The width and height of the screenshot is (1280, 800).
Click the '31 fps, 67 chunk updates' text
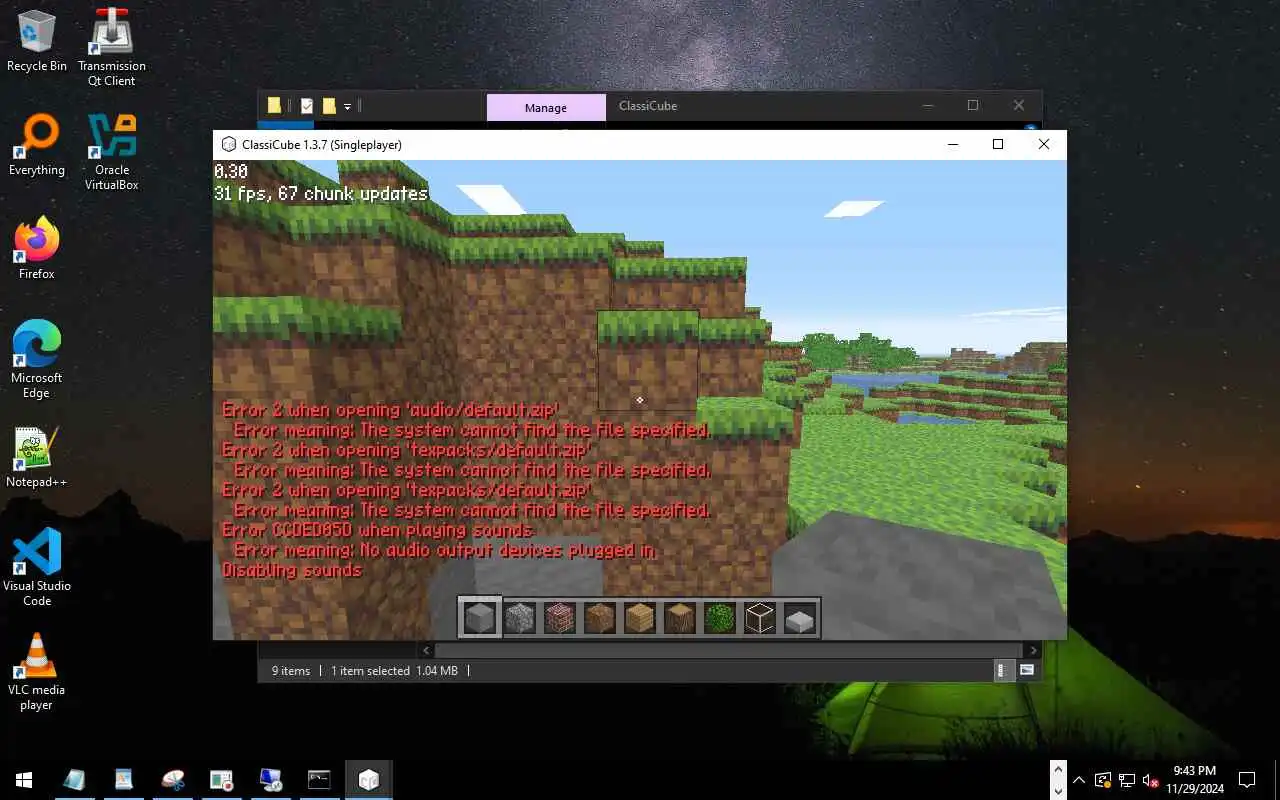tap(321, 193)
